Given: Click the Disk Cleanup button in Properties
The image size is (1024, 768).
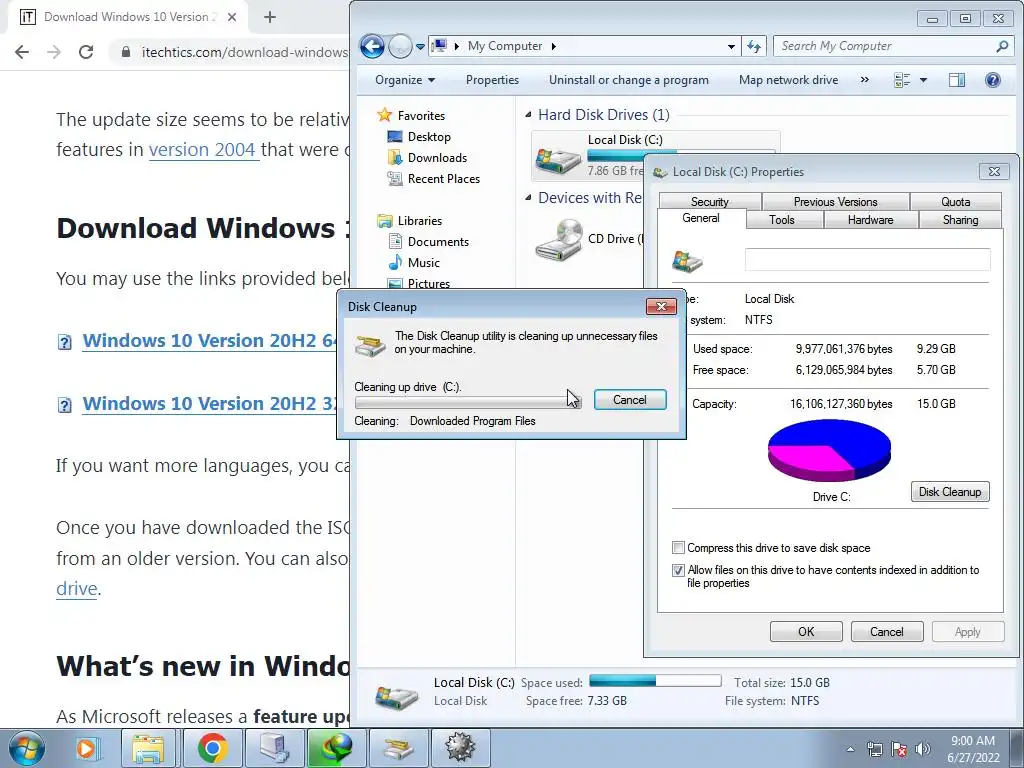Looking at the screenshot, I should click(x=950, y=492).
